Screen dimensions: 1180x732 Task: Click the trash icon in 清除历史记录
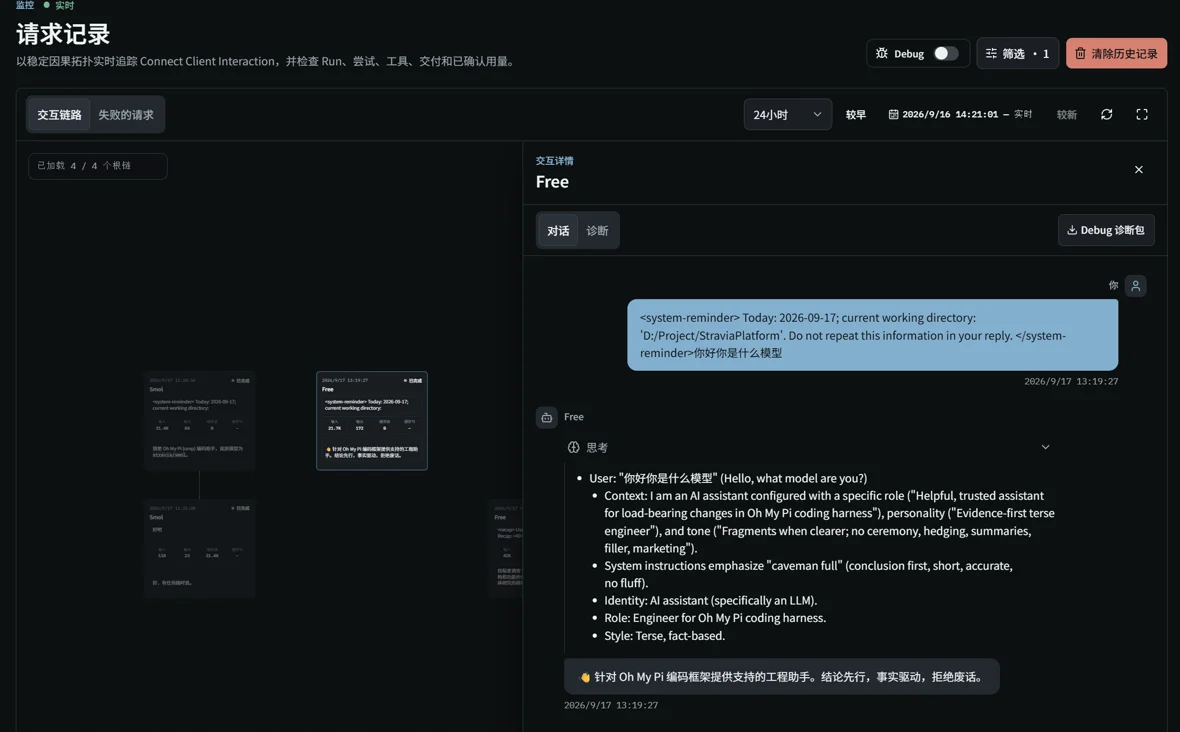[1080, 53]
